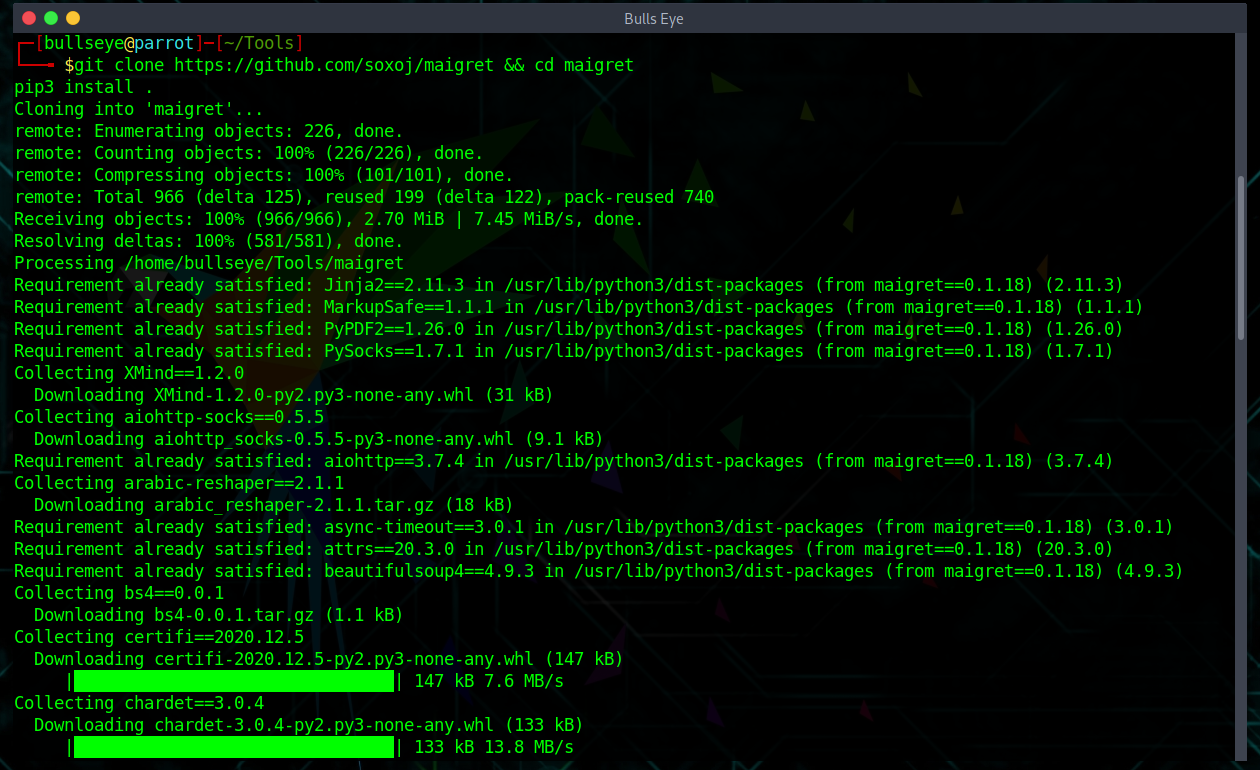Click the github.com/soxoj/maigret URL
This screenshot has width=1260, height=770.
[x=334, y=66]
